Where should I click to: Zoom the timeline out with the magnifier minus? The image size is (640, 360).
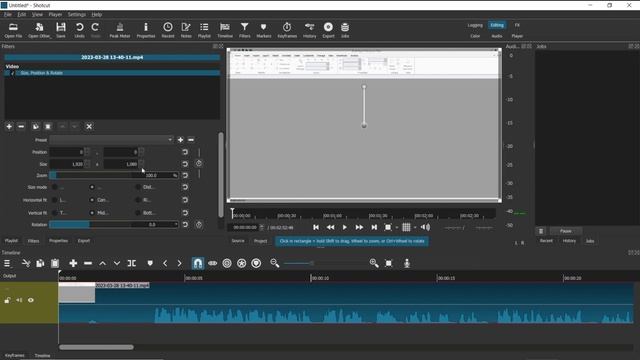point(275,263)
